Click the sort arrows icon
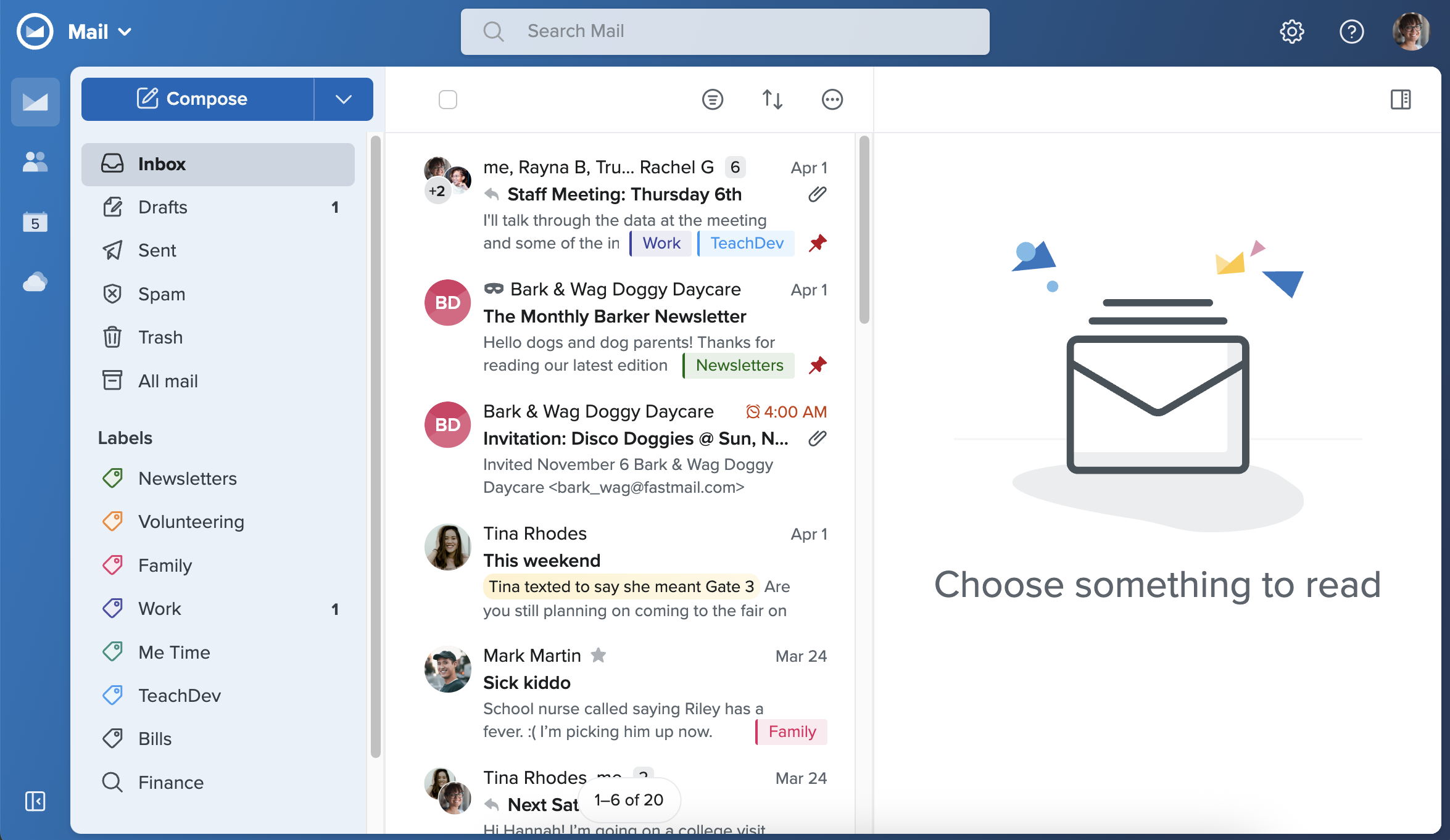The height and width of the screenshot is (840, 1450). coord(772,99)
